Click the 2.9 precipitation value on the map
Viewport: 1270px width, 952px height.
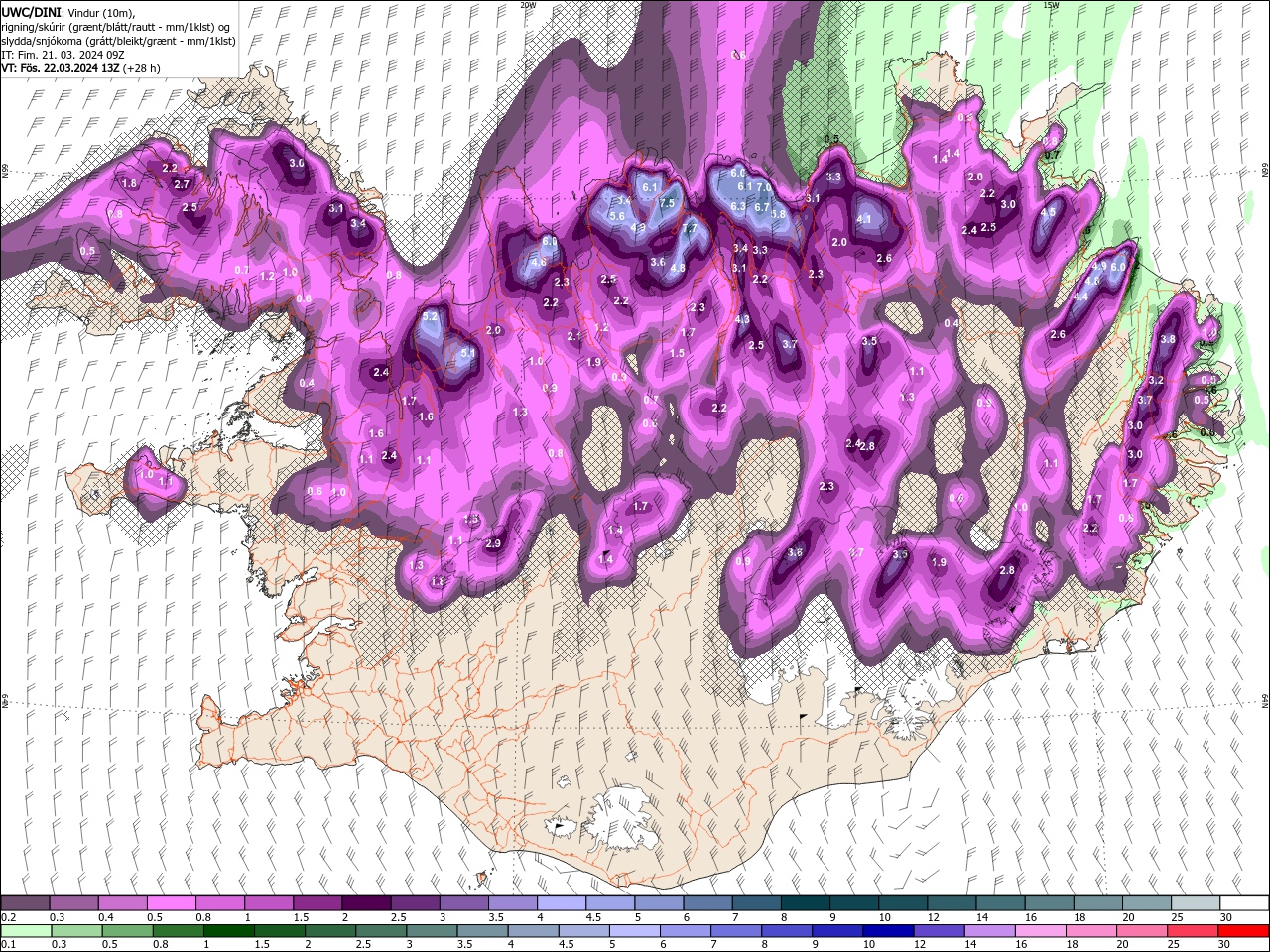[493, 543]
